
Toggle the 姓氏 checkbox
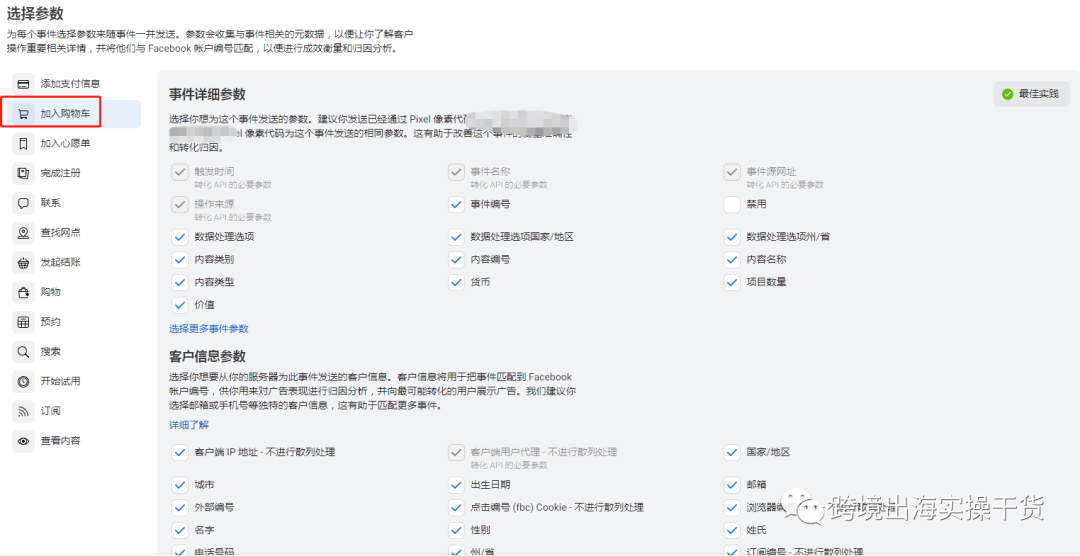pyautogui.click(x=732, y=530)
